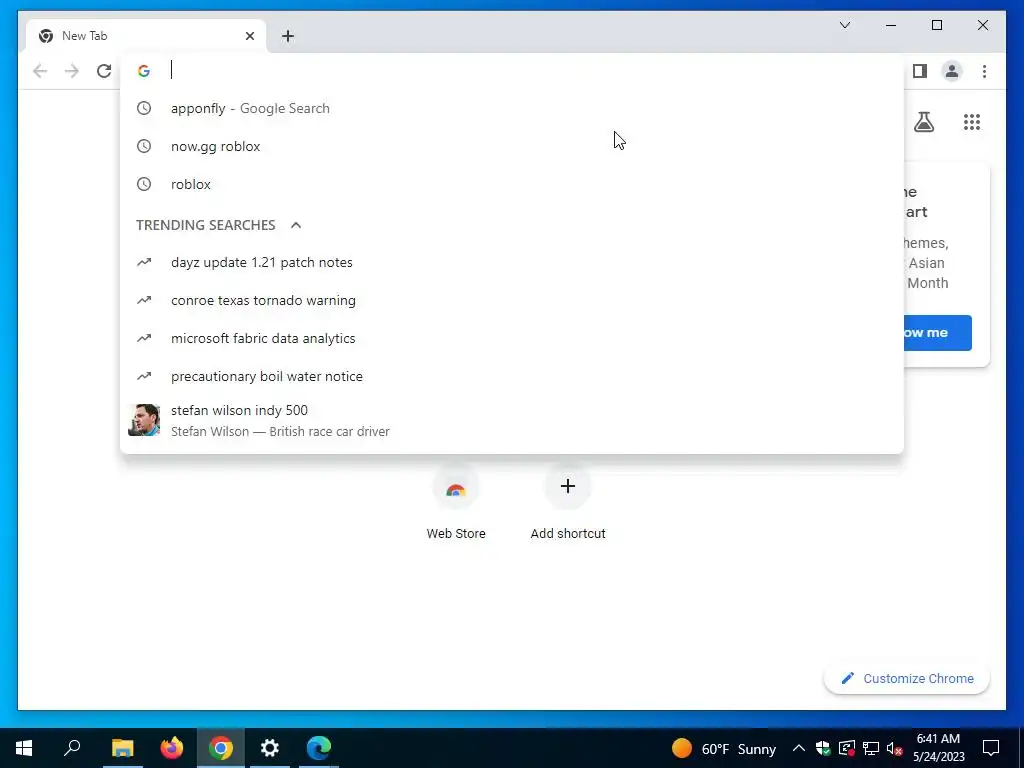Open Windows taskbar search
This screenshot has width=1024, height=768.
pos(72,748)
